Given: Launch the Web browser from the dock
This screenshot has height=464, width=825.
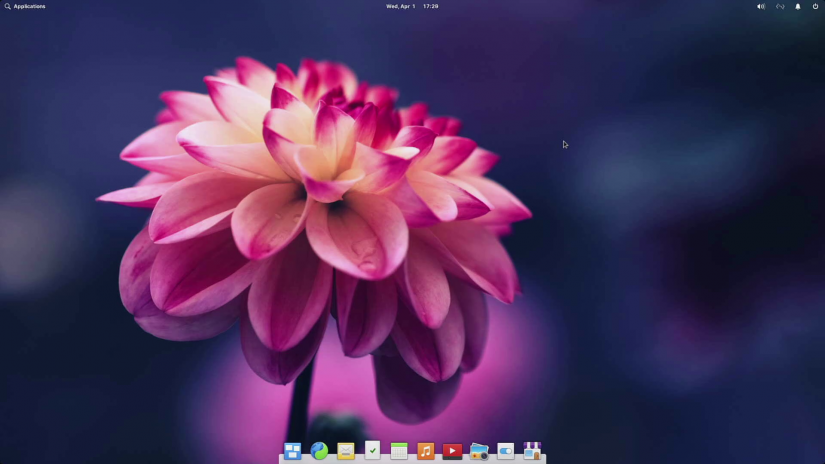Looking at the screenshot, I should point(319,451).
